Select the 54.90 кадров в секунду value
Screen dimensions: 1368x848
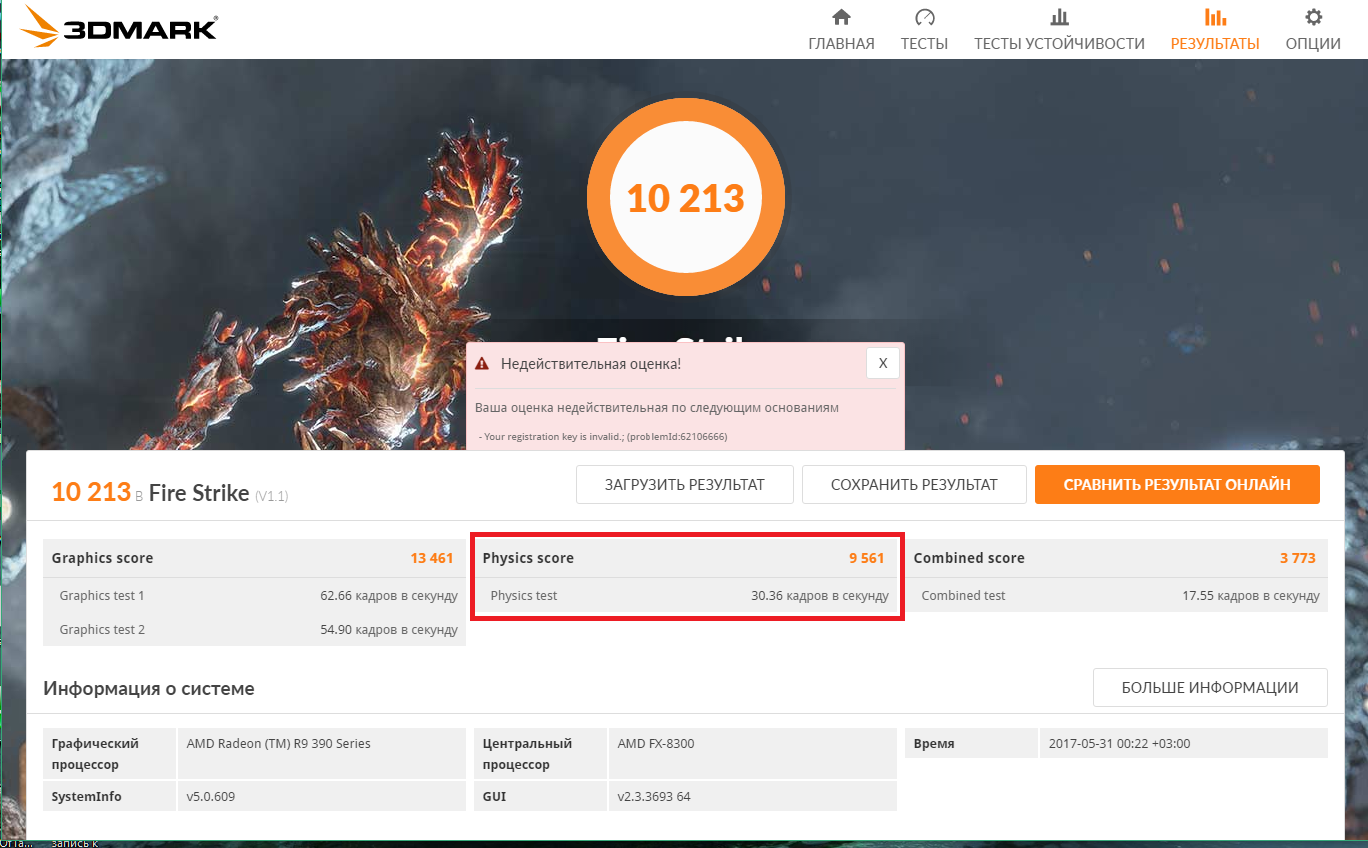(x=389, y=630)
